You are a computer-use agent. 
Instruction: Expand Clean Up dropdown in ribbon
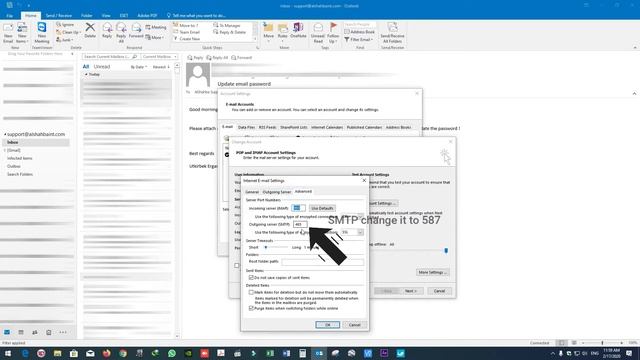pyautogui.click(x=68, y=32)
